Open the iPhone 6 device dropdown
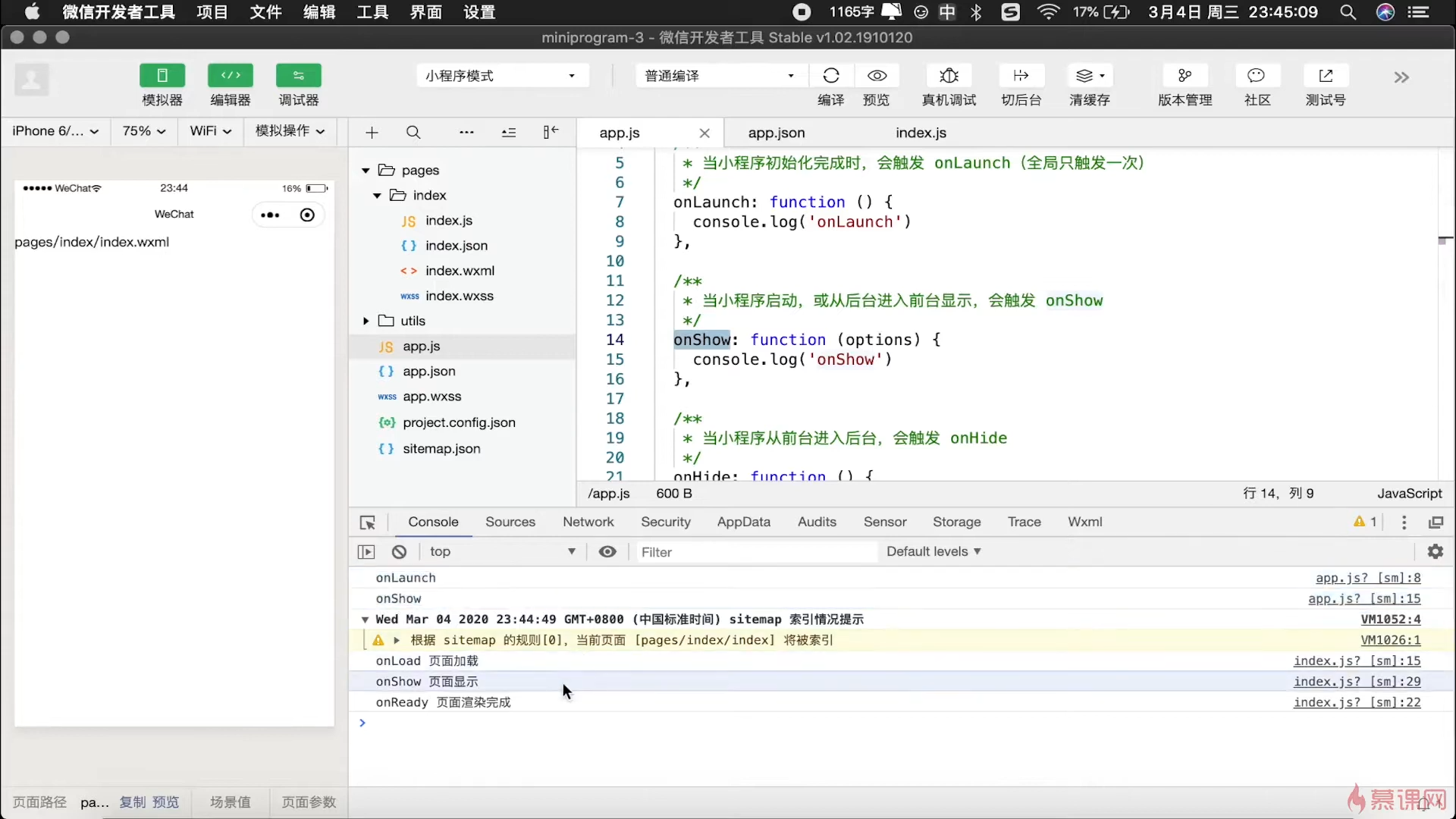1456x819 pixels. pos(55,131)
